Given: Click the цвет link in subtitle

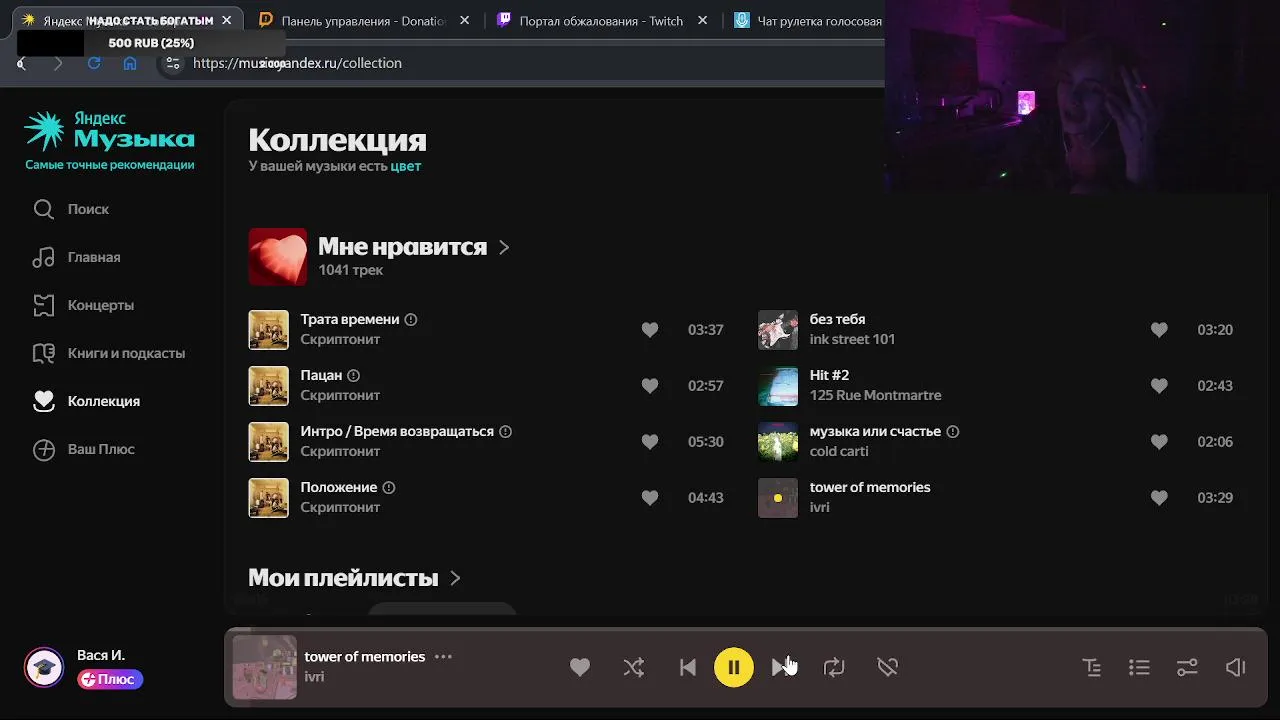Looking at the screenshot, I should (x=406, y=166).
